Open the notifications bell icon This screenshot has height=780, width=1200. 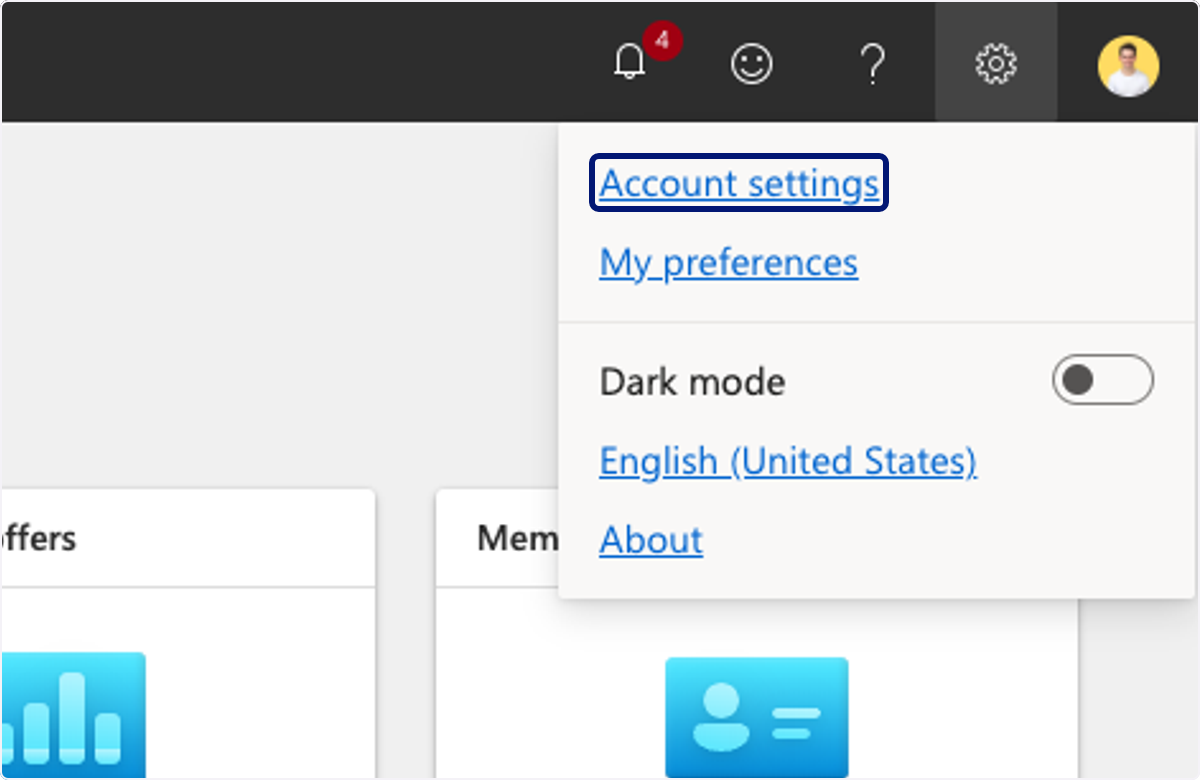(x=630, y=63)
